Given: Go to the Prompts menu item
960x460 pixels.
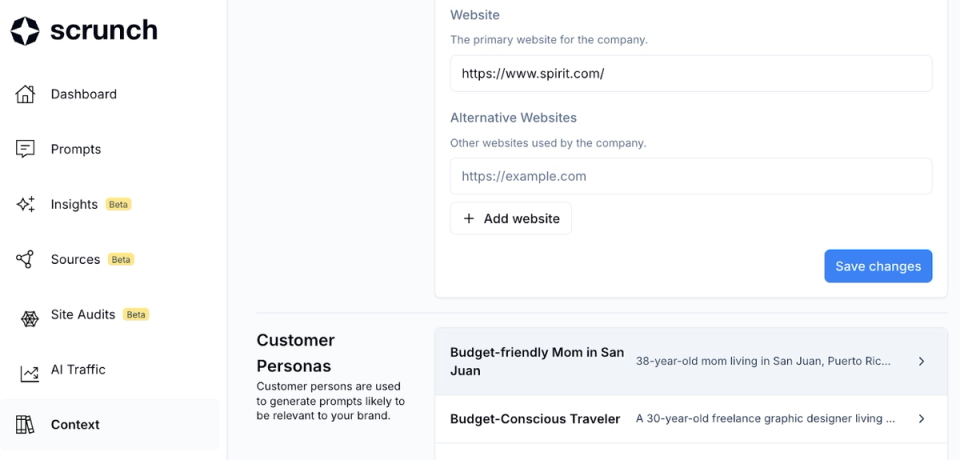Looking at the screenshot, I should 76,149.
